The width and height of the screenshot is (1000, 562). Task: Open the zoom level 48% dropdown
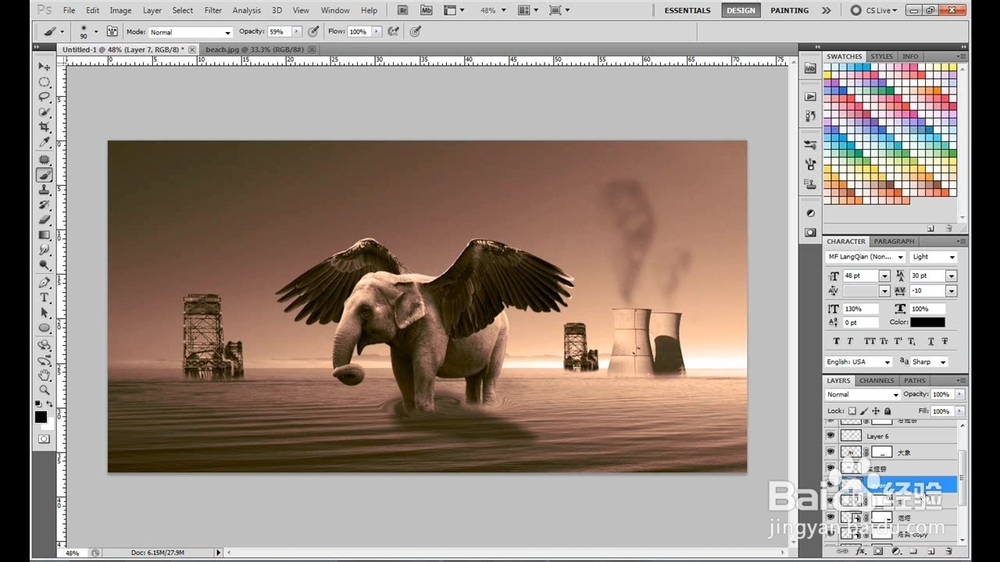pyautogui.click(x=503, y=10)
